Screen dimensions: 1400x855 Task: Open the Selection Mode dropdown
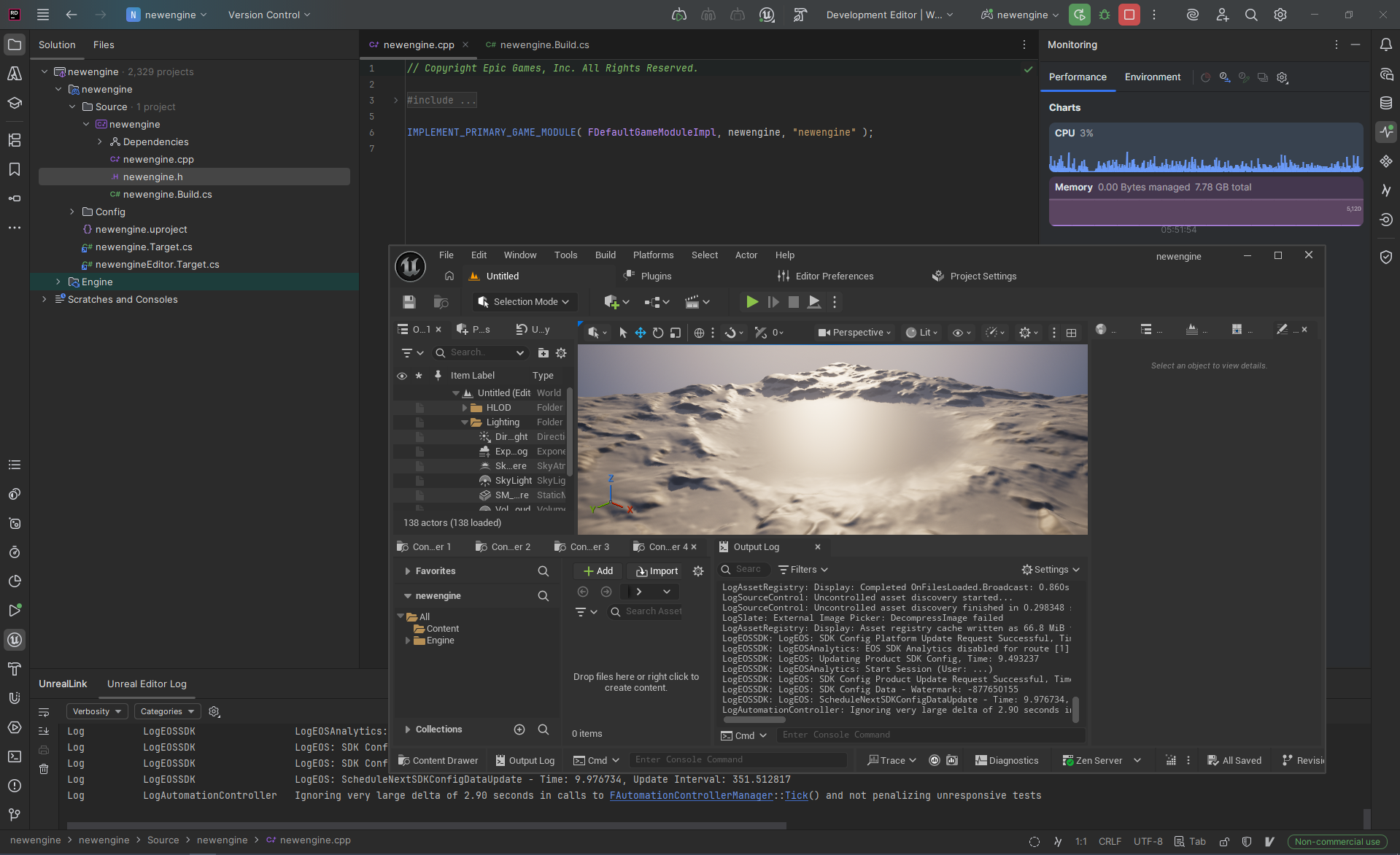(524, 302)
